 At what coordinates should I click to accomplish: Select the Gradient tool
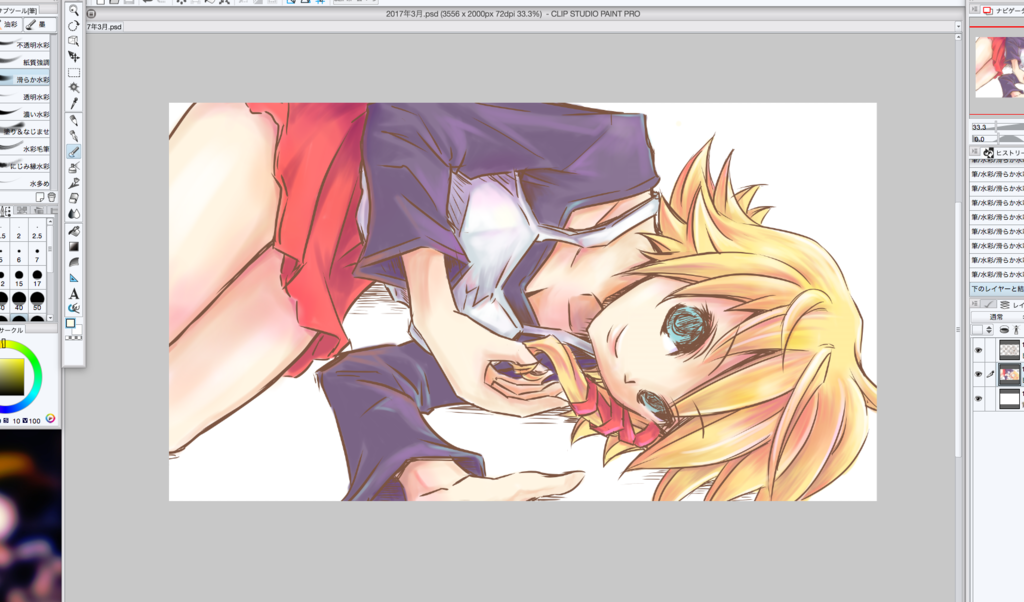tap(74, 247)
